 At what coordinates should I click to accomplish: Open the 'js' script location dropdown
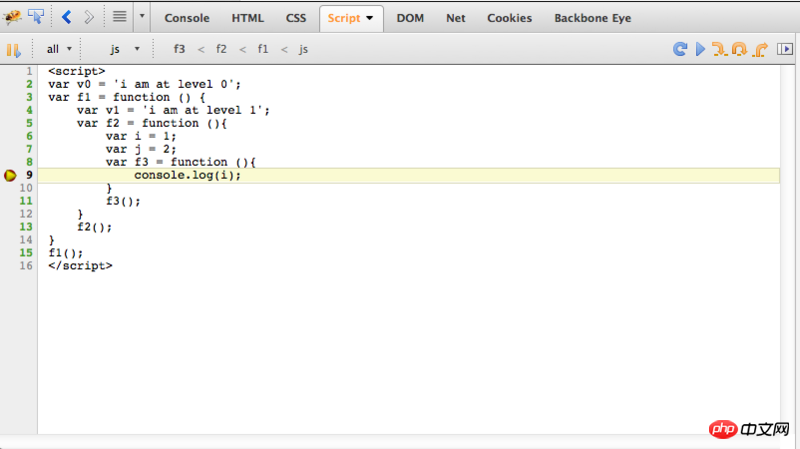[124, 49]
